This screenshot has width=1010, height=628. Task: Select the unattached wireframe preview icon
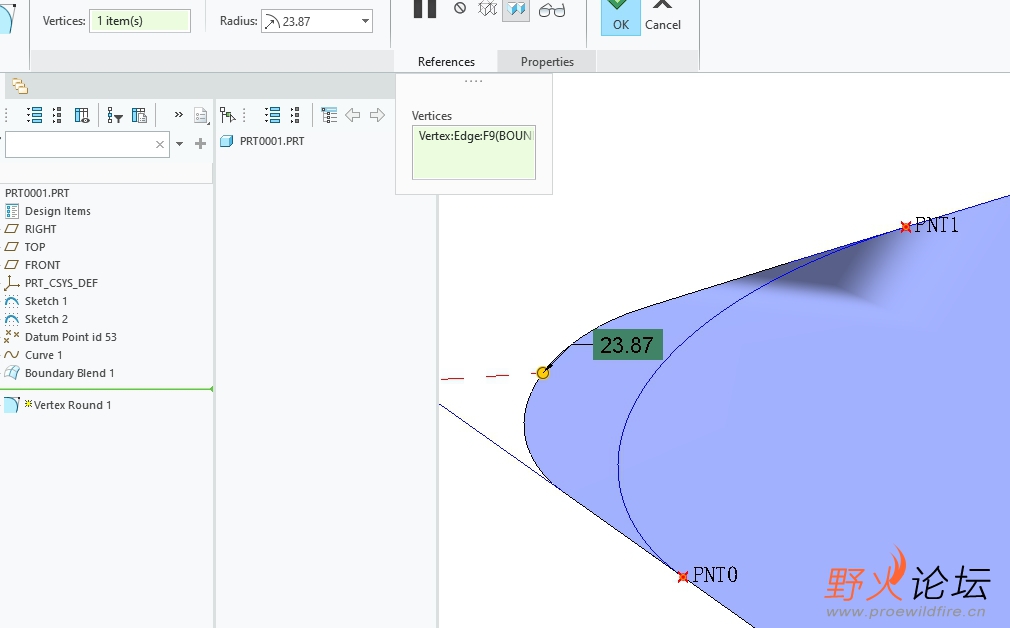pyautogui.click(x=488, y=8)
